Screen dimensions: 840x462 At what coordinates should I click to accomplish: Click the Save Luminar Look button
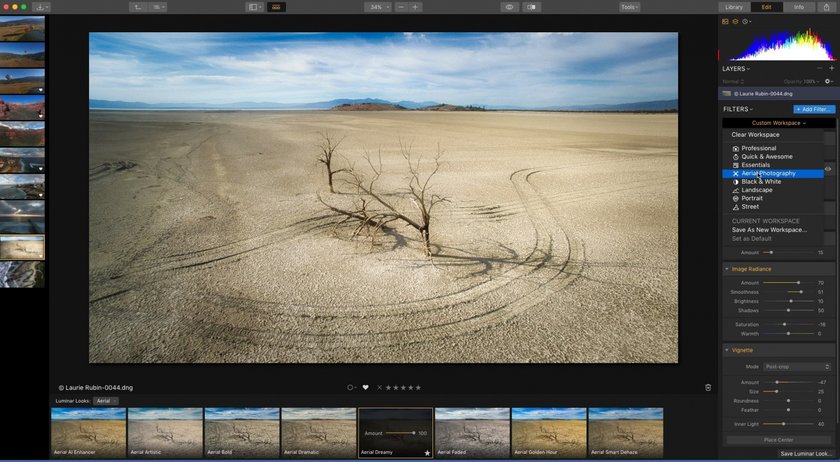click(806, 453)
